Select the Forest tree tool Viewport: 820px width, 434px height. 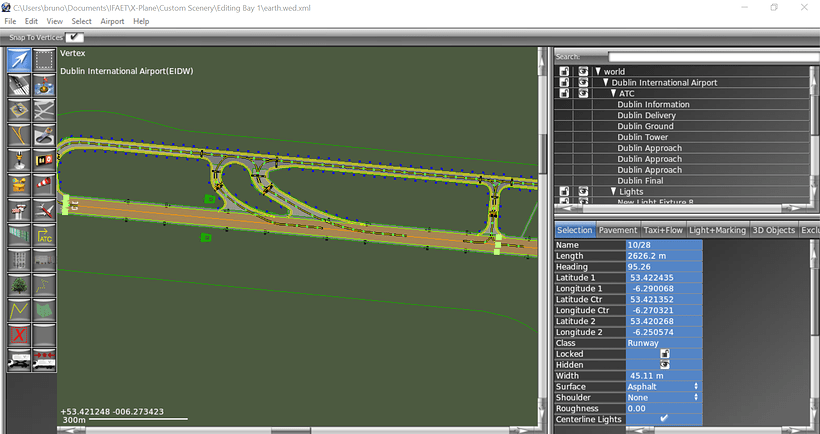19,285
